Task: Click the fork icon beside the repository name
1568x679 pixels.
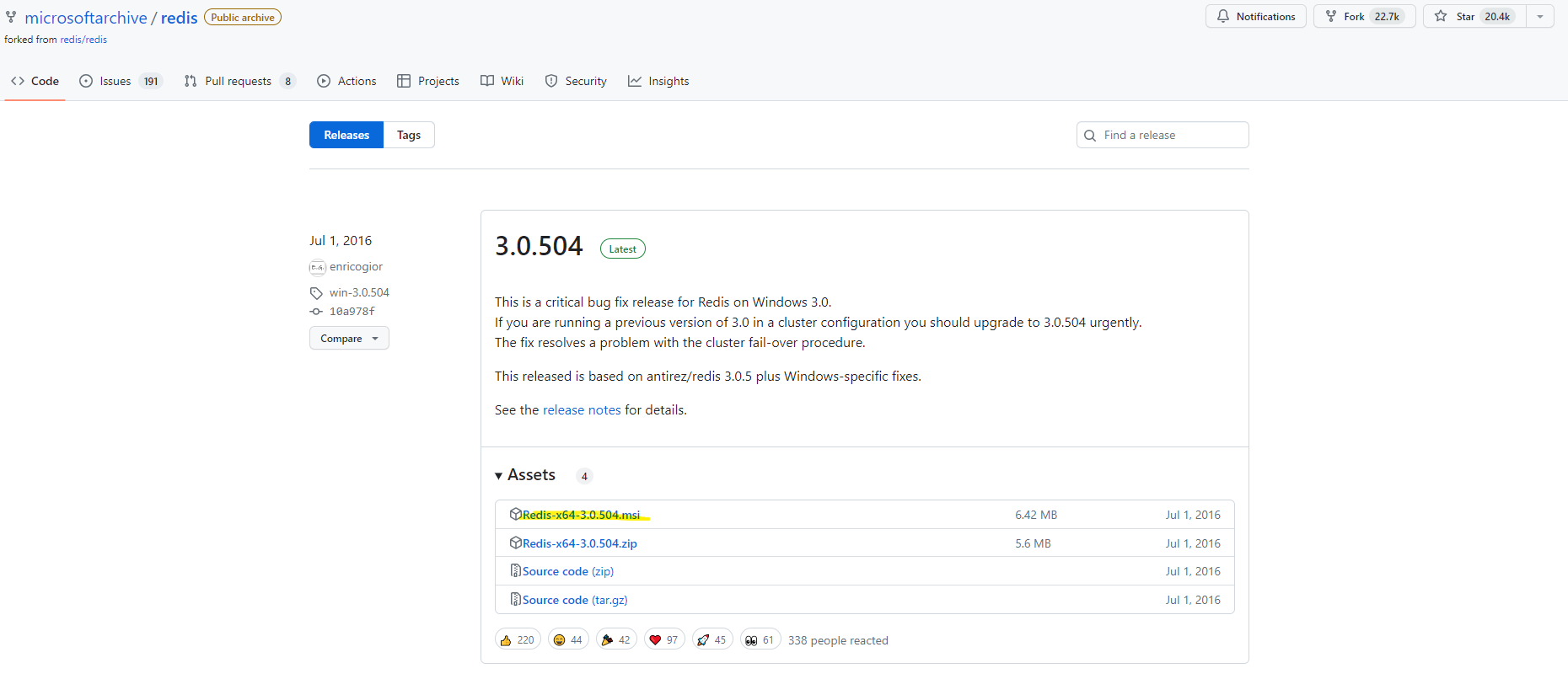Action: click(11, 17)
